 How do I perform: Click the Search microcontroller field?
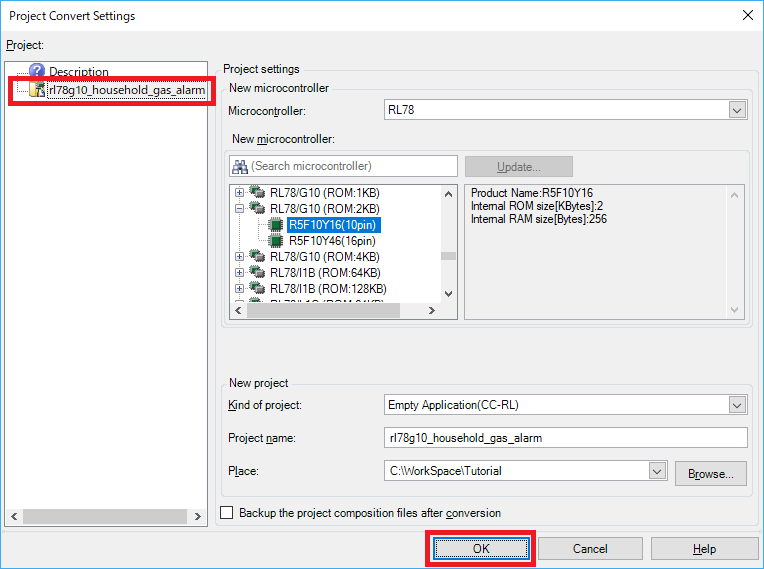343,166
